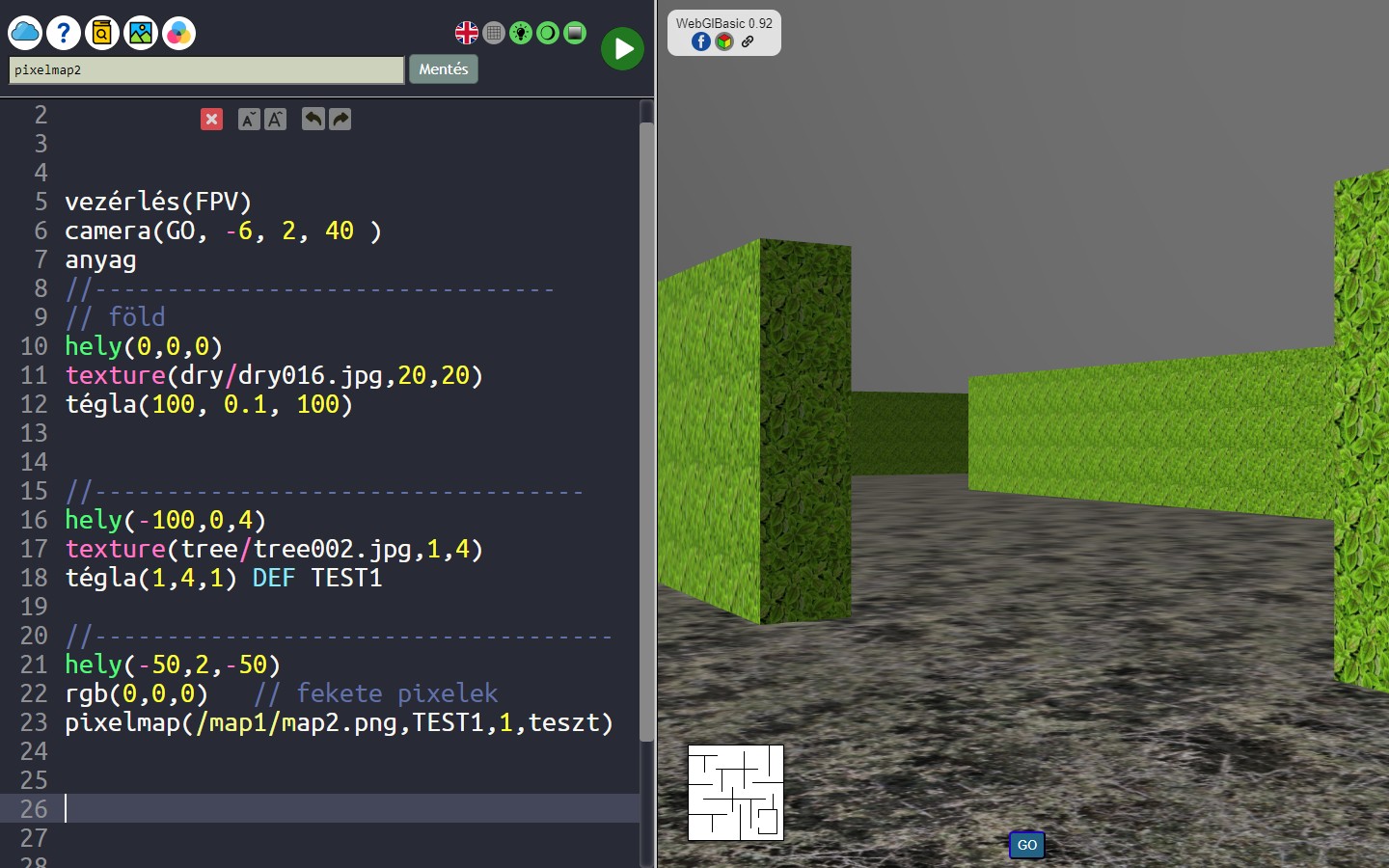Toggle the gray grid display button

[494, 33]
